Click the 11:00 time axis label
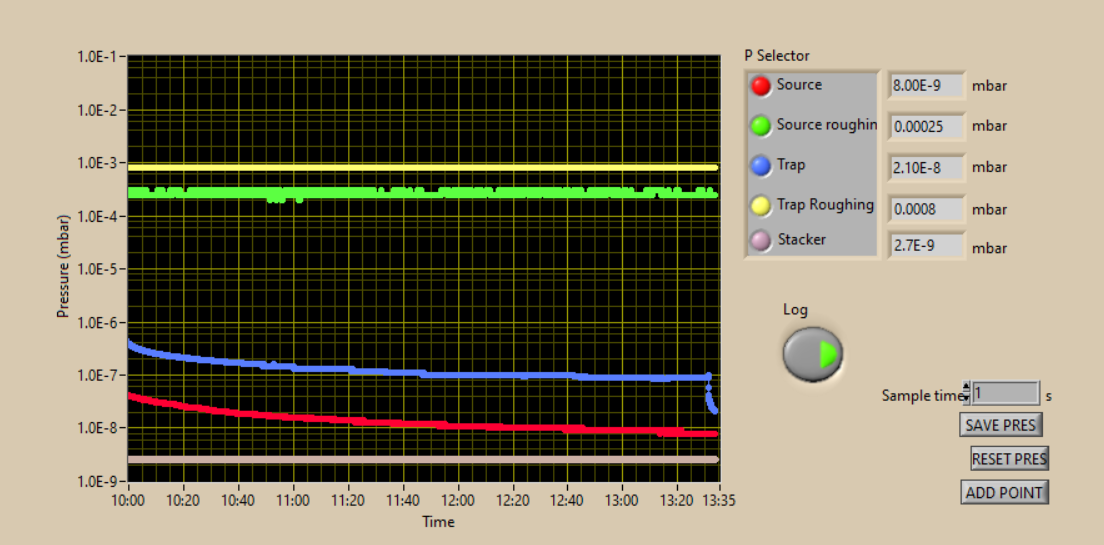Viewport: 1104px width, 545px height. [293, 501]
